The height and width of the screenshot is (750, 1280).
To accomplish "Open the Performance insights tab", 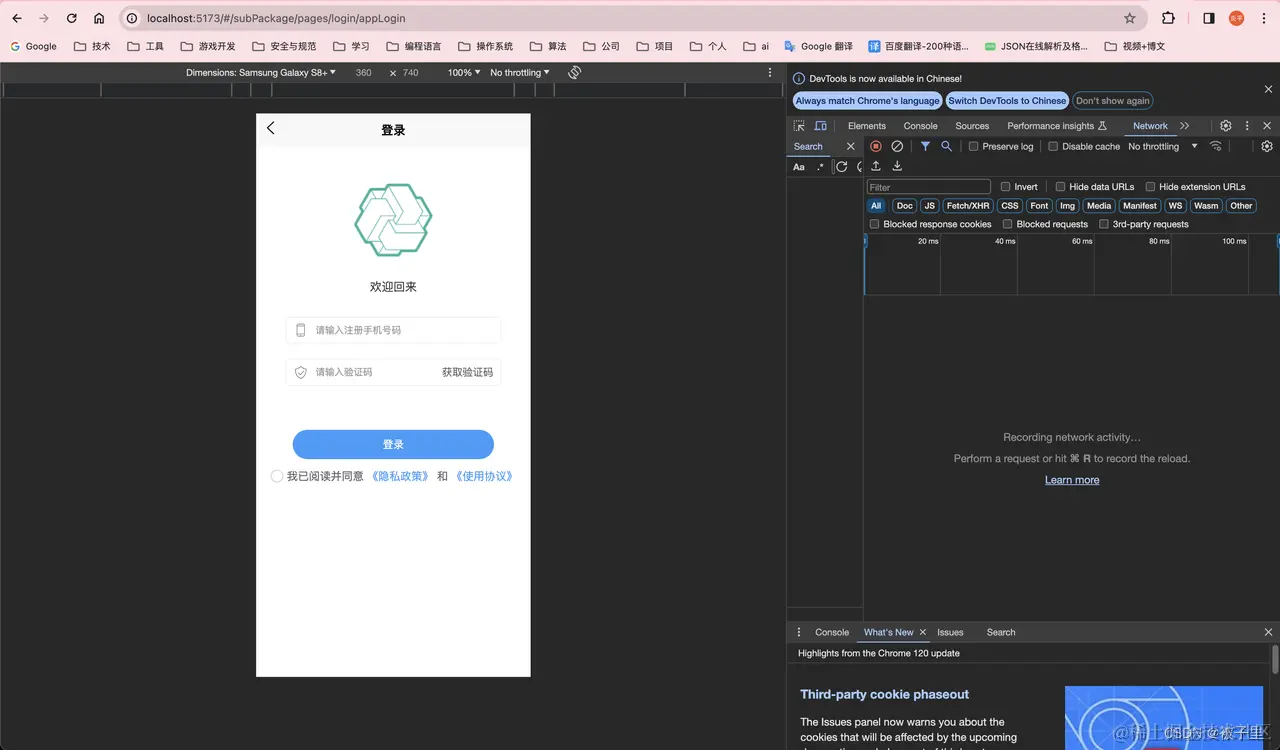I will coord(1057,126).
